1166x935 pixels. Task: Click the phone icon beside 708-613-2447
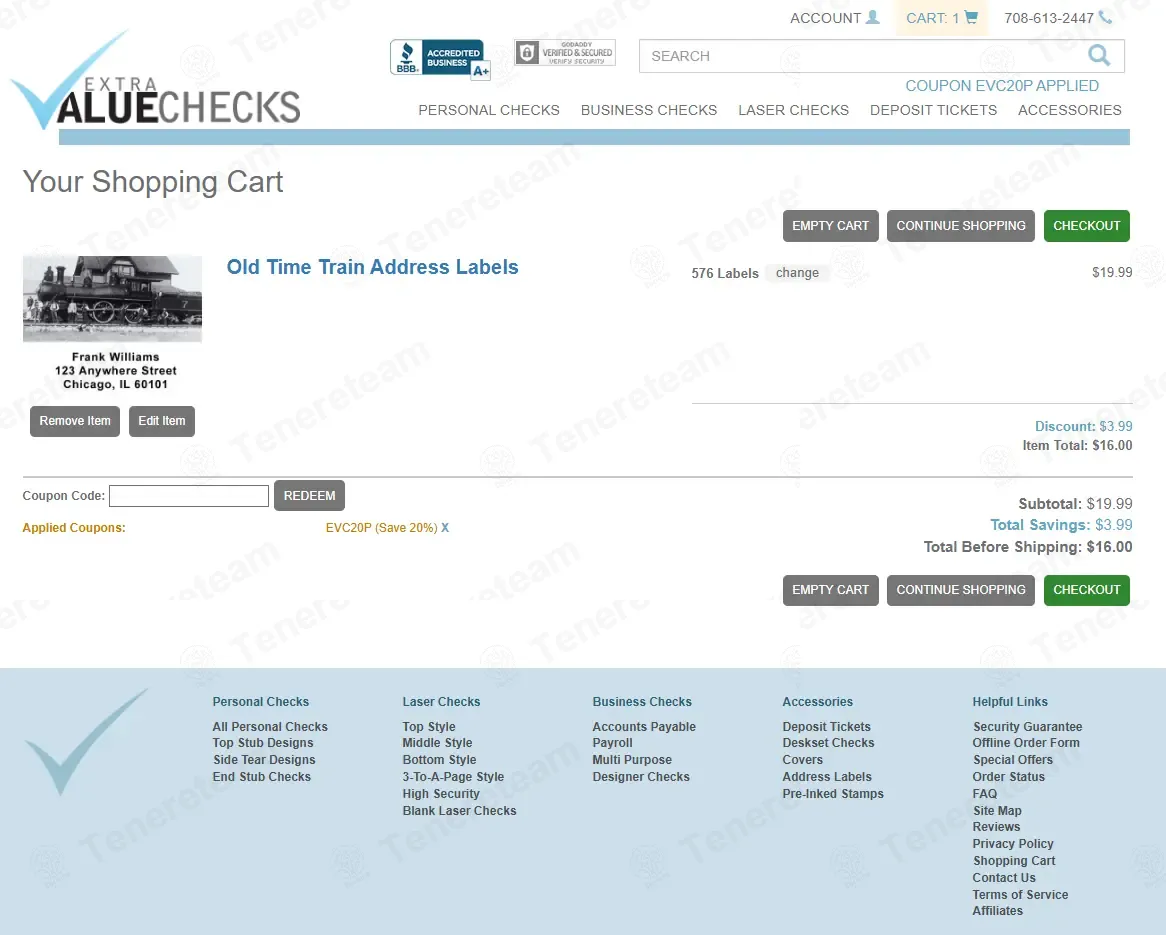(x=1106, y=17)
